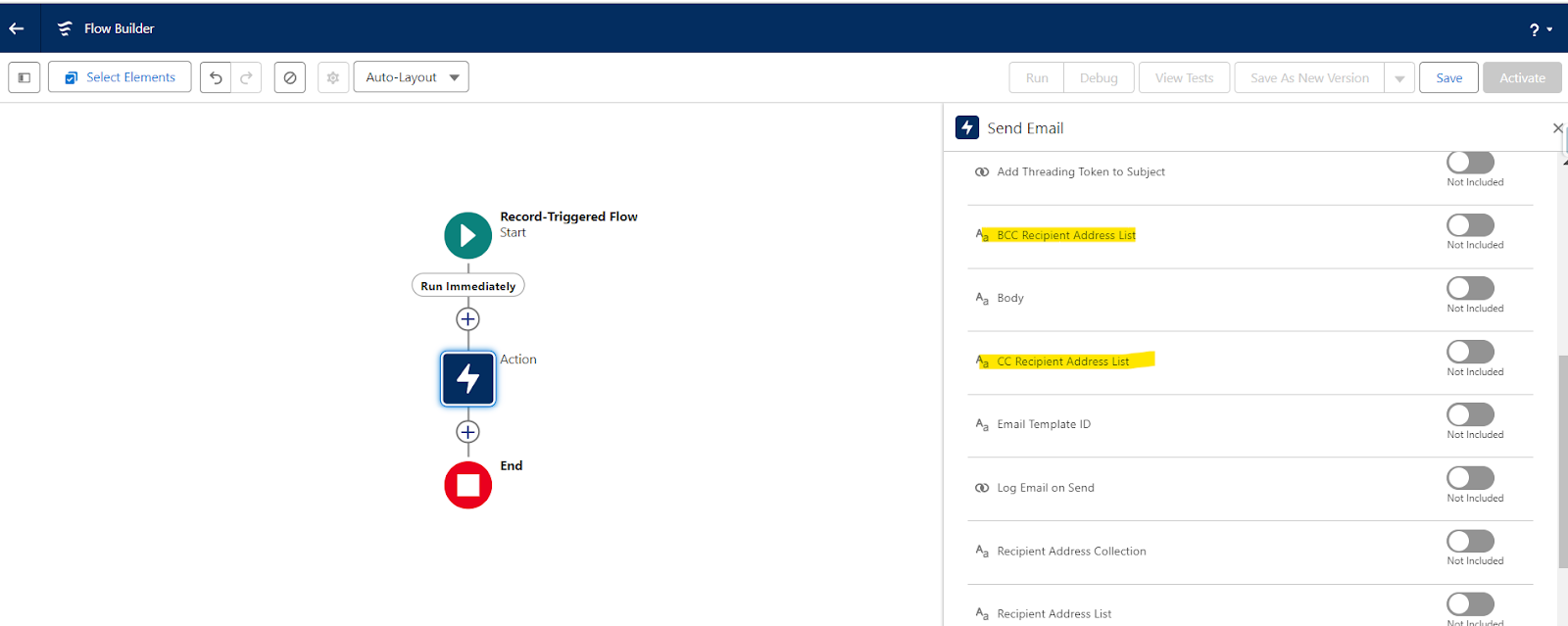Click Email Template ID text type icon
The width and height of the screenshot is (1568, 626).
[982, 424]
